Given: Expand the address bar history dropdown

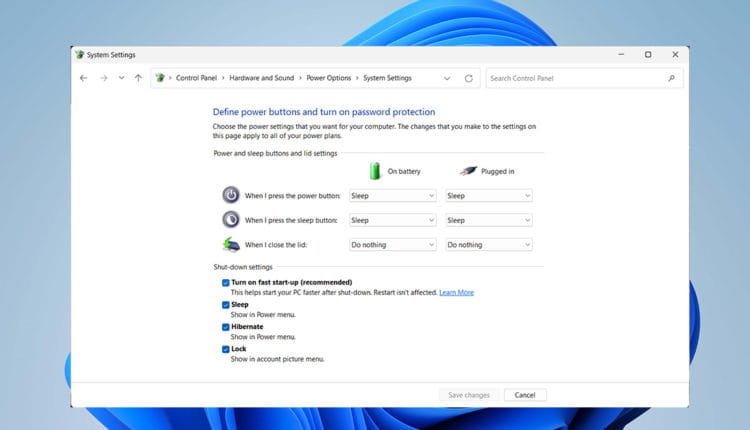Looking at the screenshot, I should pyautogui.click(x=447, y=78).
